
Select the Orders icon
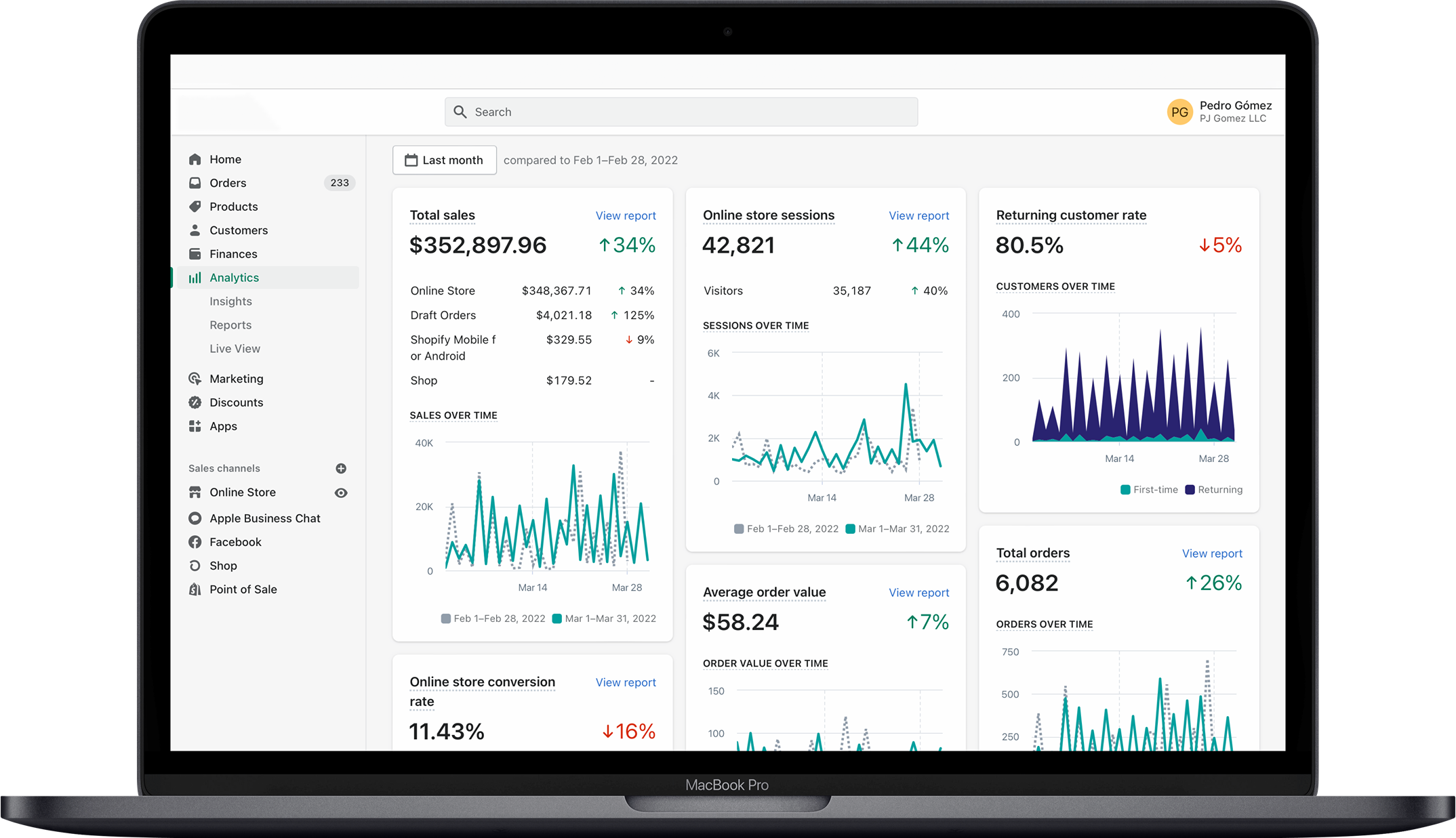(195, 182)
